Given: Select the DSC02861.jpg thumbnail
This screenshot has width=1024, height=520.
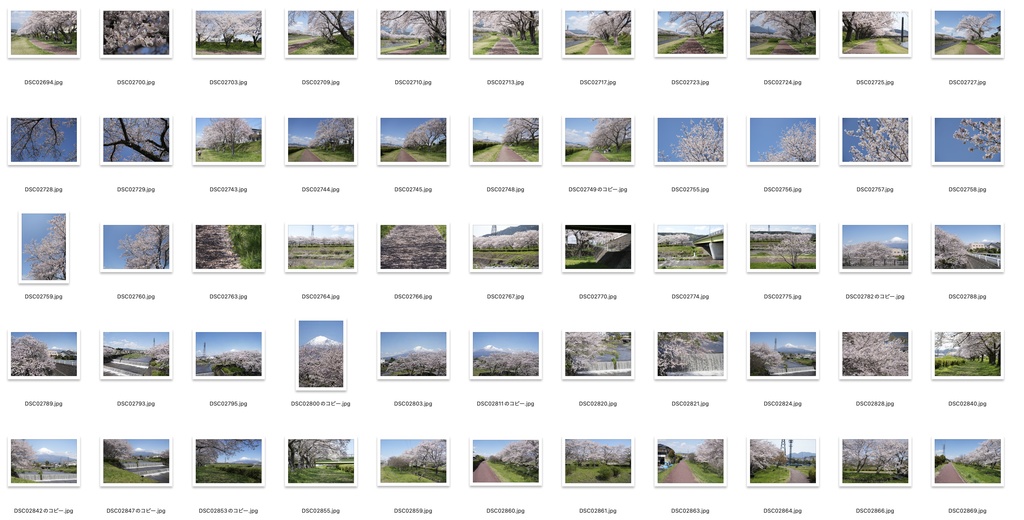Looking at the screenshot, I should 598,461.
